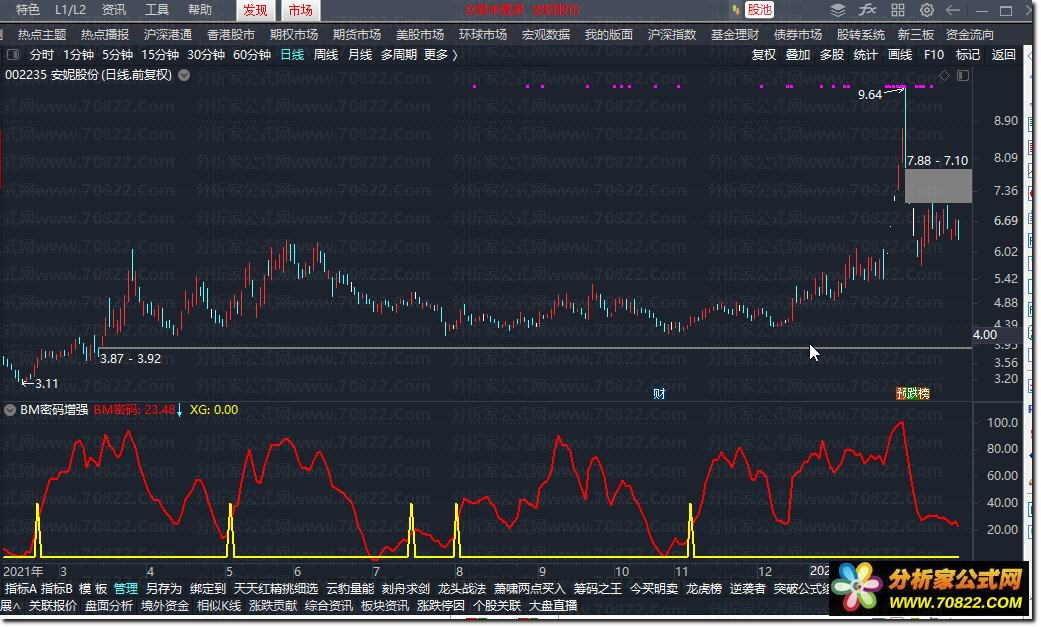Click the 统计 button
Viewport: 1041px width, 627px height.
tap(865, 54)
